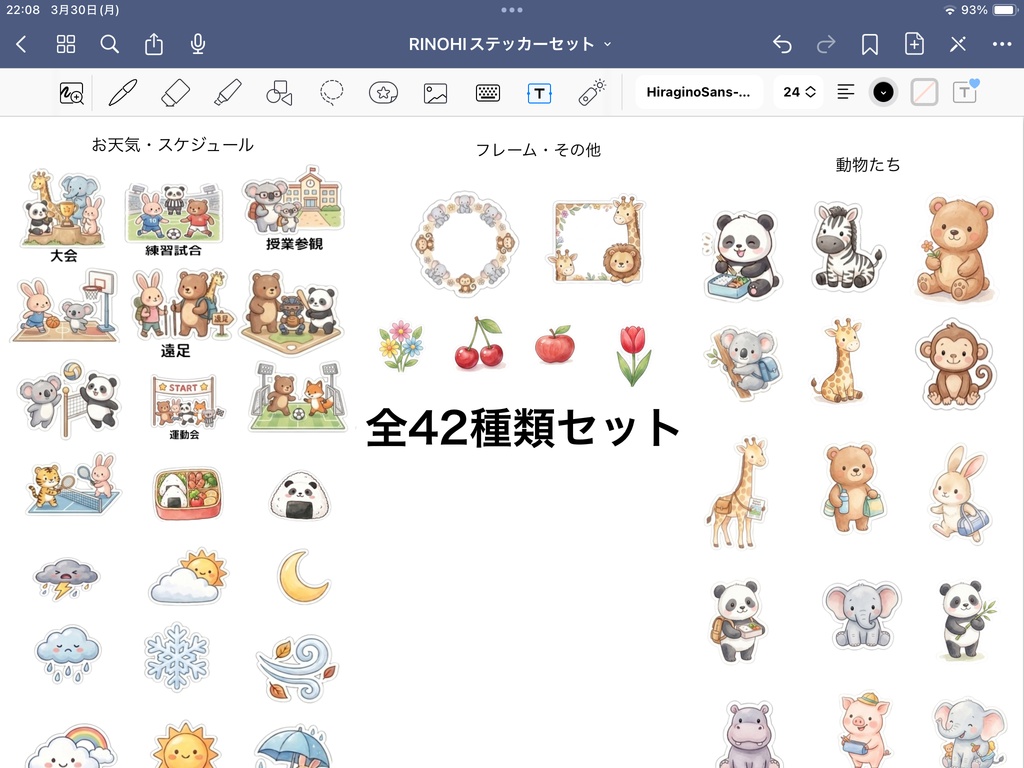Add a new page
The width and height of the screenshot is (1024, 768).
tap(913, 44)
